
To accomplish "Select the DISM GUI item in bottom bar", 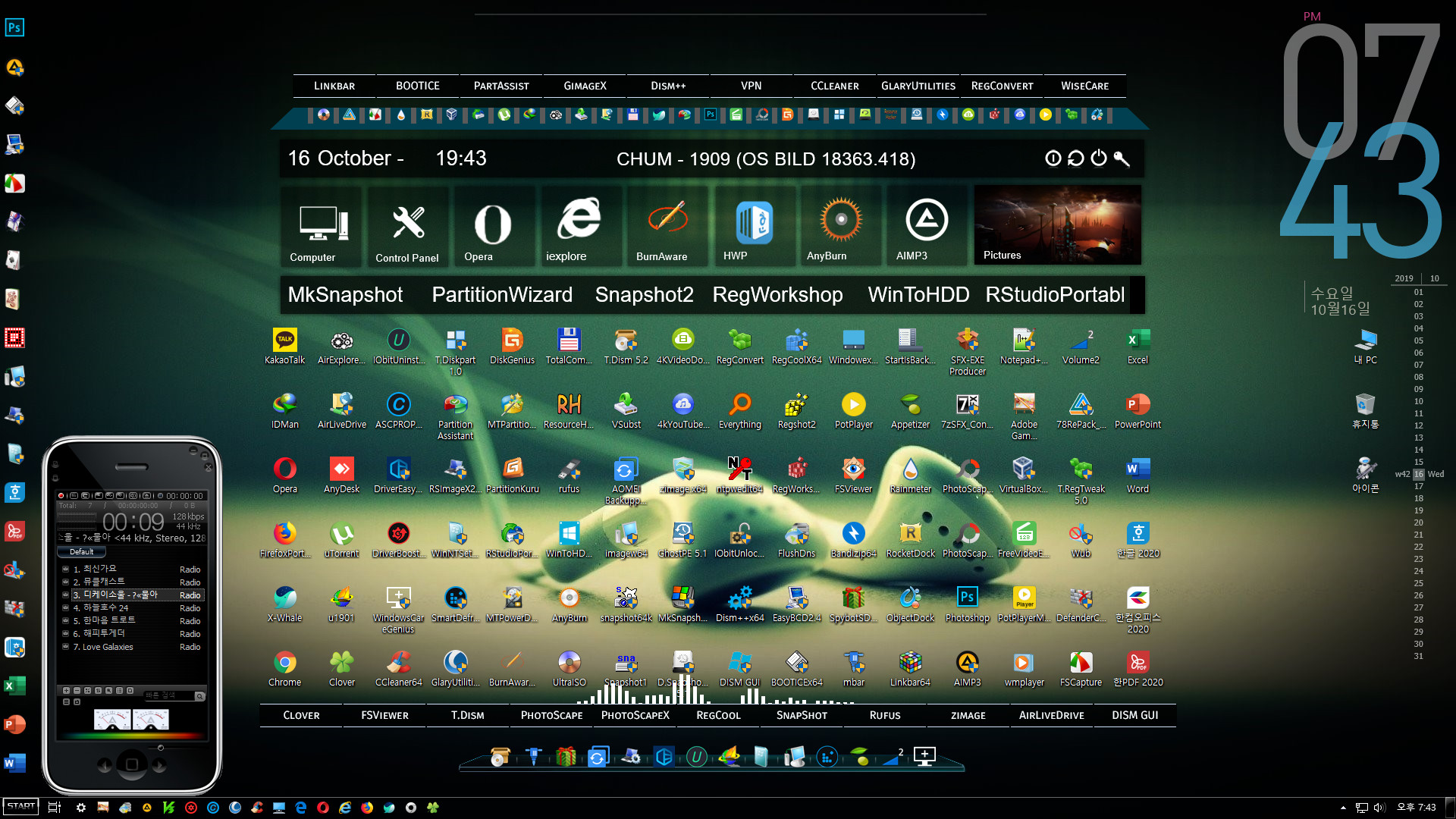I will tap(1135, 715).
